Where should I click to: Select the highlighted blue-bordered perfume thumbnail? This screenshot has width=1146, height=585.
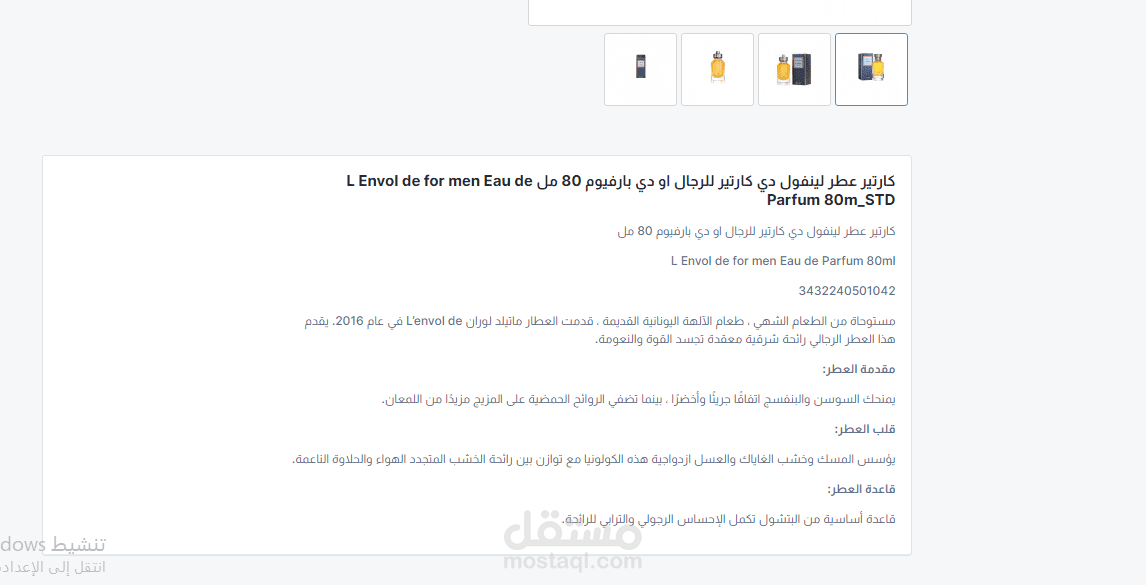(871, 69)
